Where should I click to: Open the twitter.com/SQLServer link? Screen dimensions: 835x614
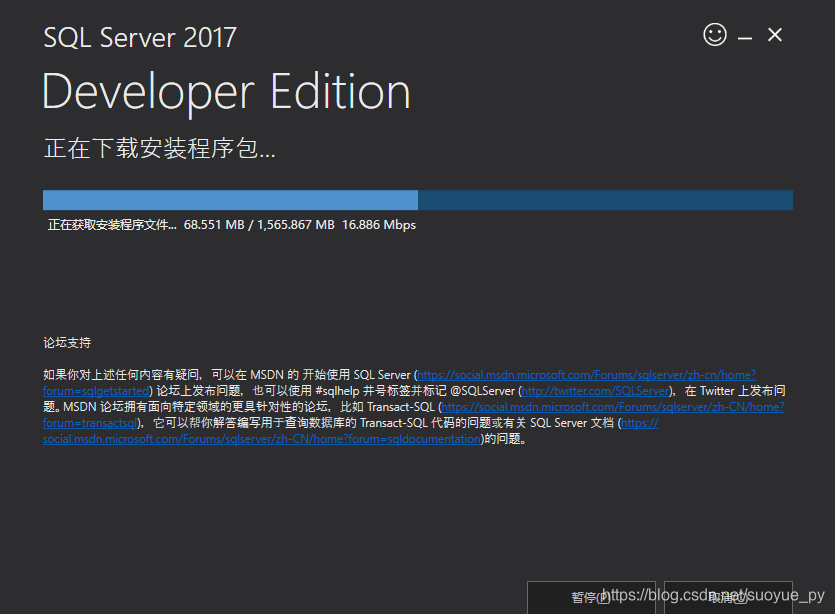[x=595, y=391]
